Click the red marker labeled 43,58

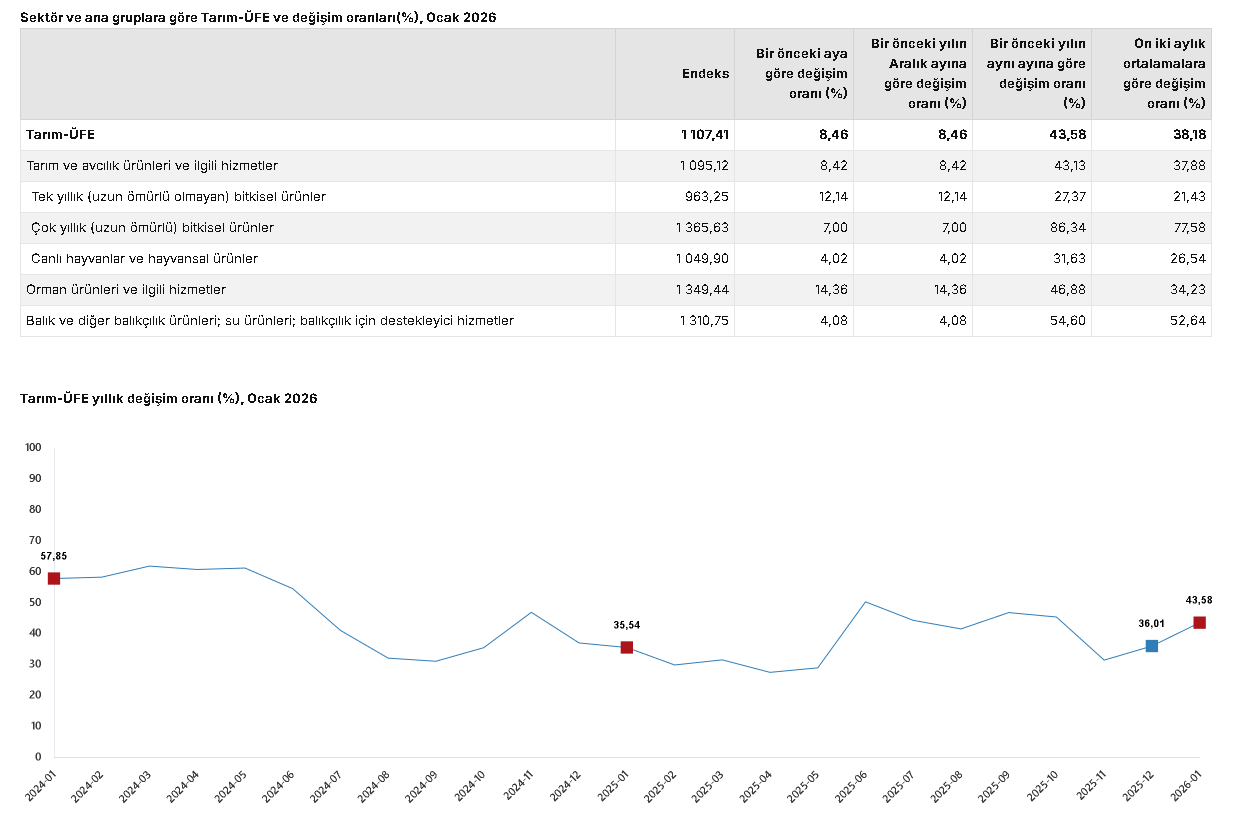1199,623
